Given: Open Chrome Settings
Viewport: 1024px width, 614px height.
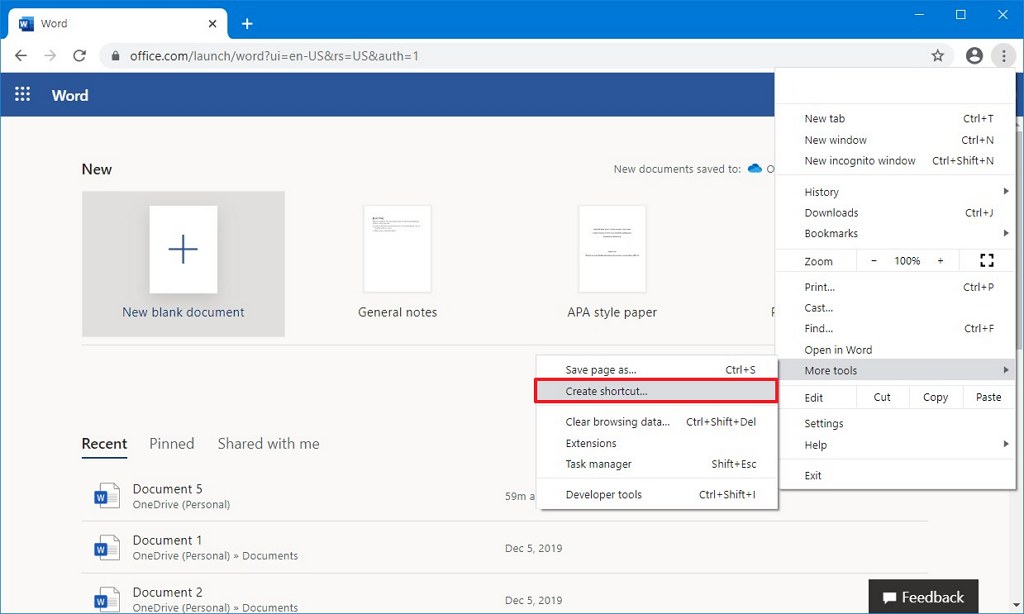Looking at the screenshot, I should (x=895, y=423).
